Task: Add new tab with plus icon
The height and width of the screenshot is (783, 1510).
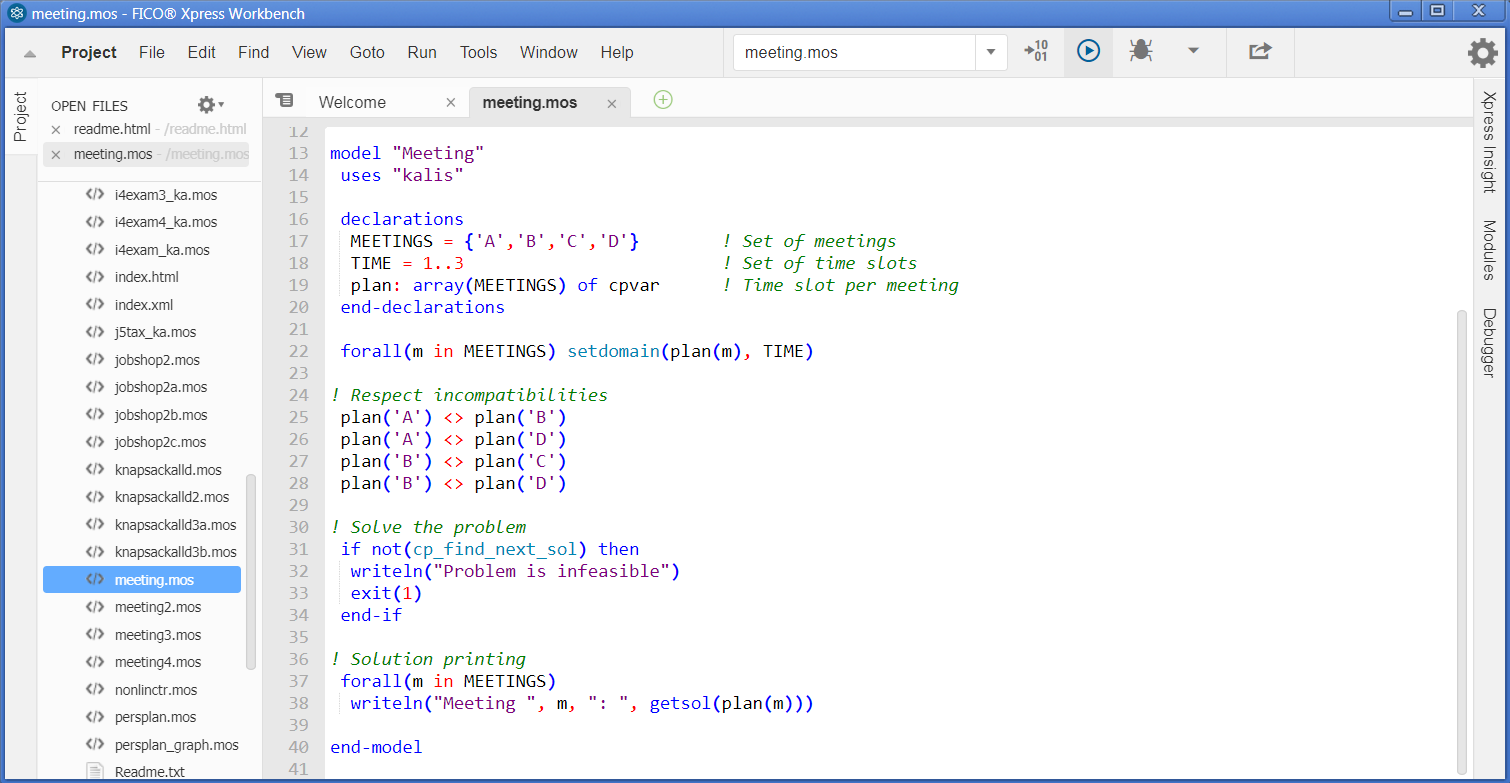Action: [x=662, y=100]
